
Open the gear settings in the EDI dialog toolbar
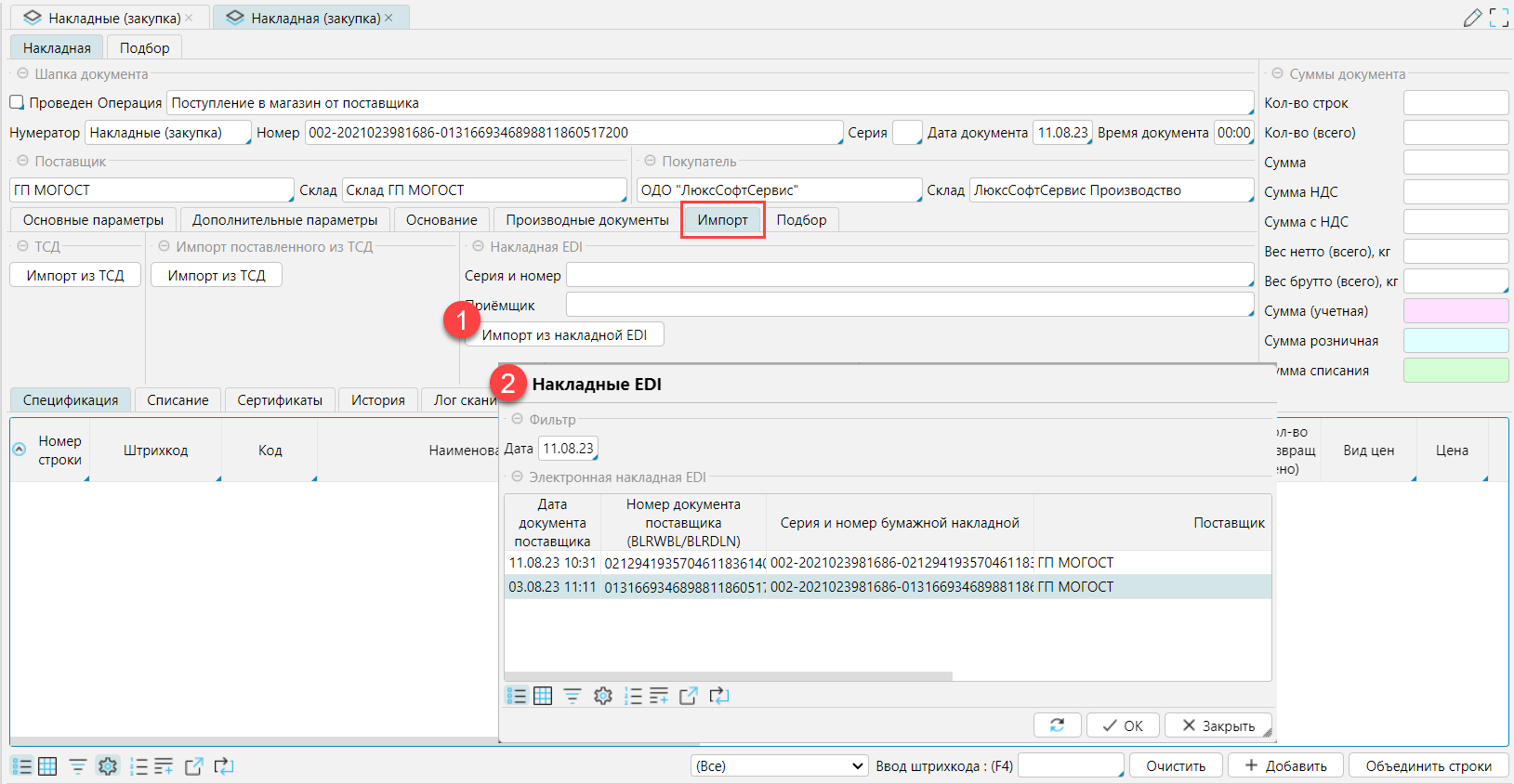(603, 696)
